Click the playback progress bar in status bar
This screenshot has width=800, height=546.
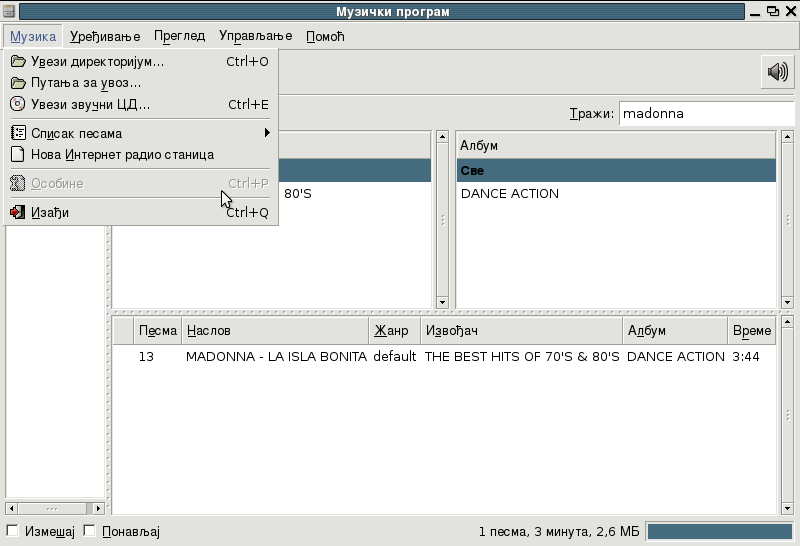[720, 531]
